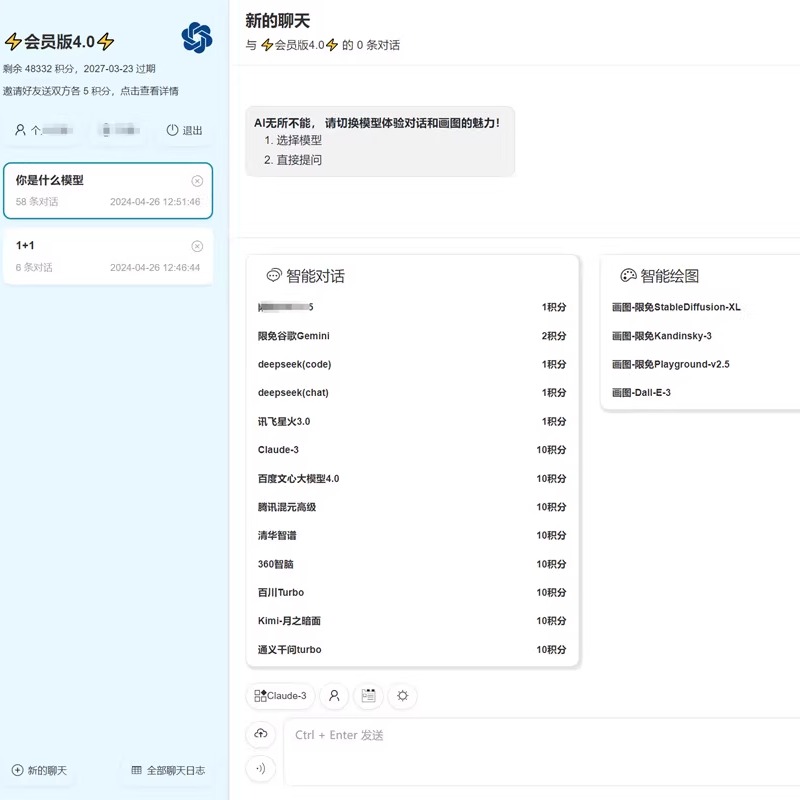Choose the 画图-Dall-E-3 drawing model

click(641, 392)
